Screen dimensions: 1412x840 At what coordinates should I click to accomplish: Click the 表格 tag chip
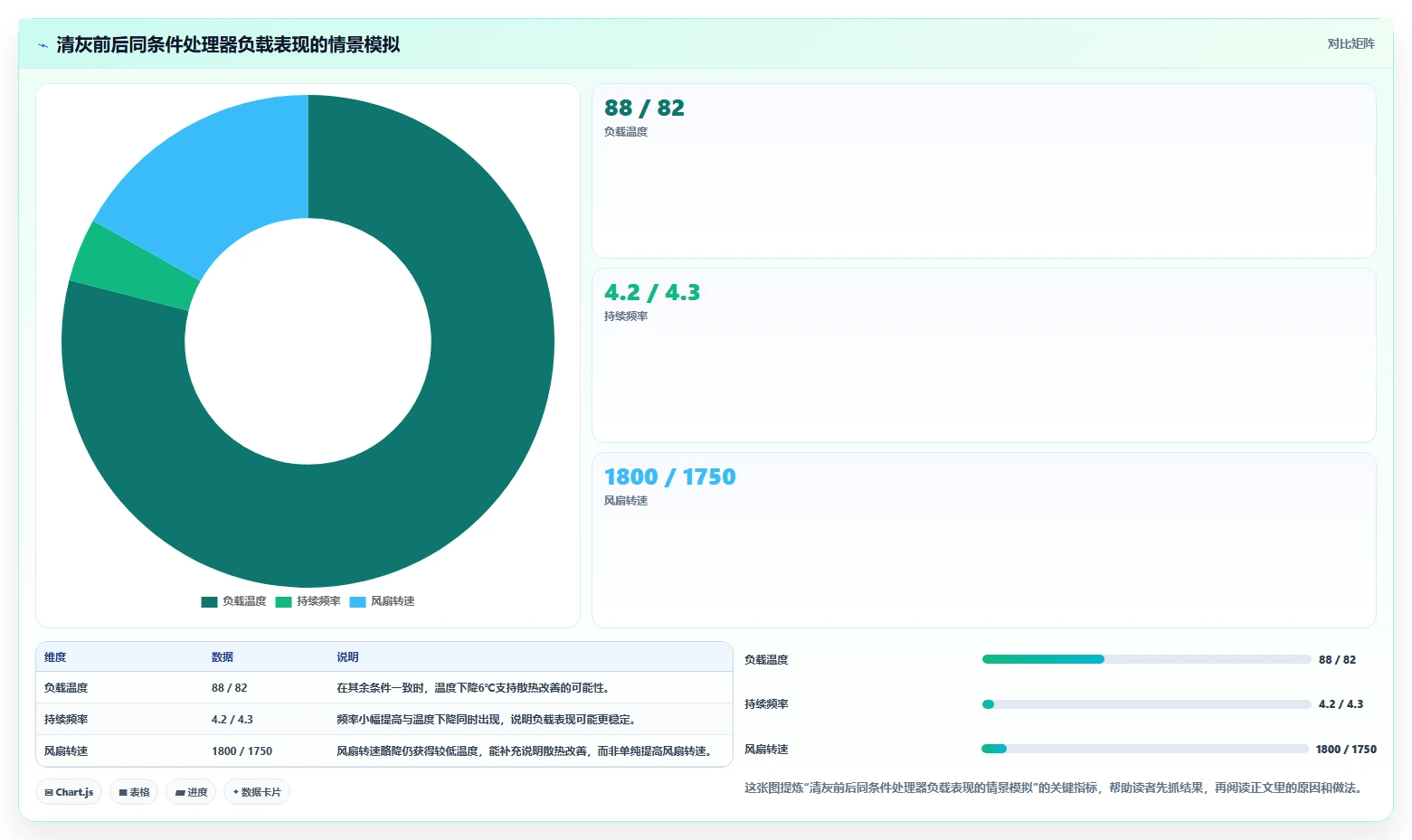click(x=134, y=792)
